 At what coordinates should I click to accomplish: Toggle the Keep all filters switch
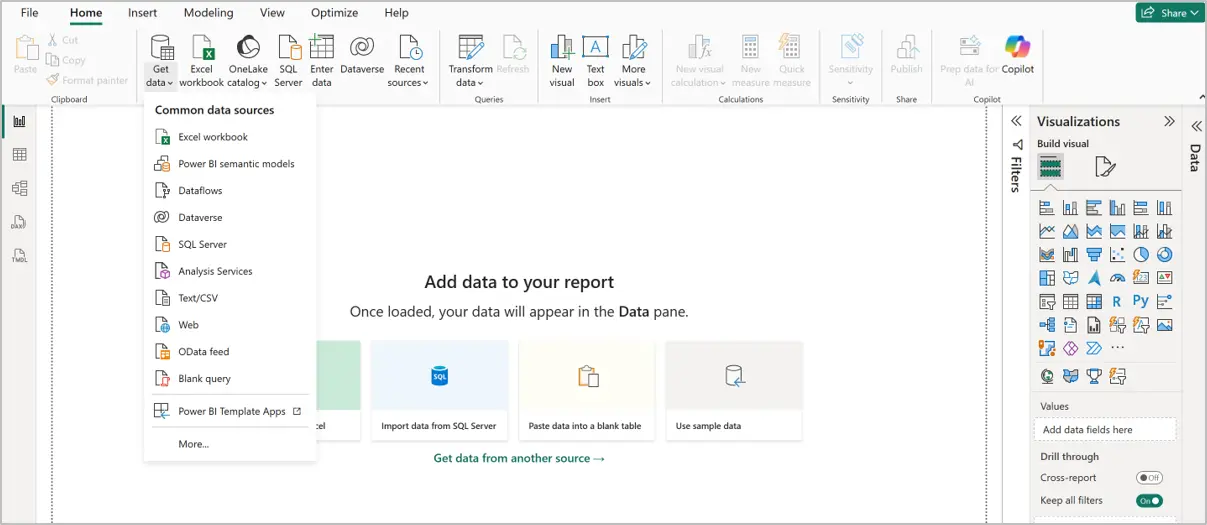point(1149,501)
